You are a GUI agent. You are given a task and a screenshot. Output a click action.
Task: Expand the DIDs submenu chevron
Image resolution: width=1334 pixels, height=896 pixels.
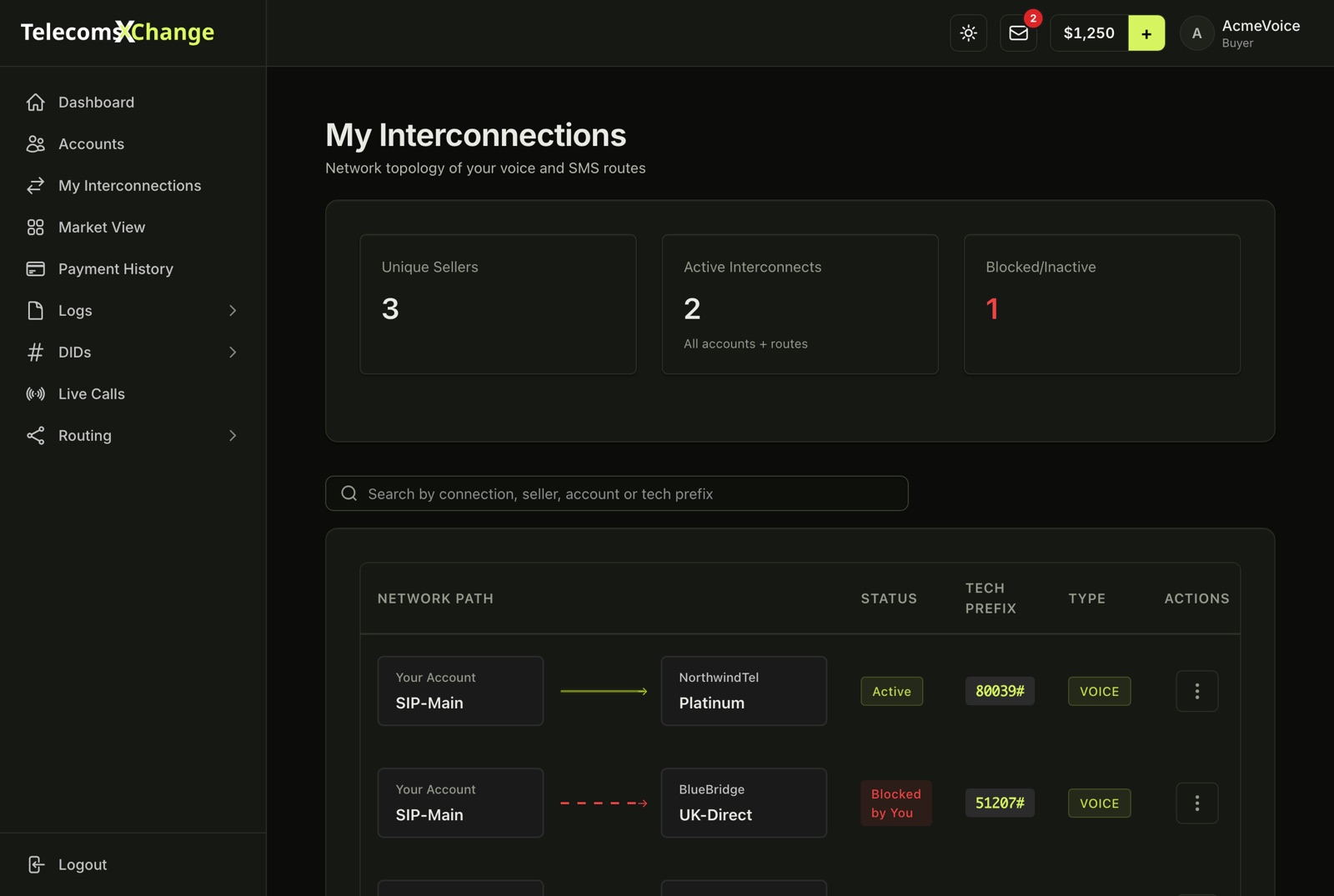click(x=233, y=352)
